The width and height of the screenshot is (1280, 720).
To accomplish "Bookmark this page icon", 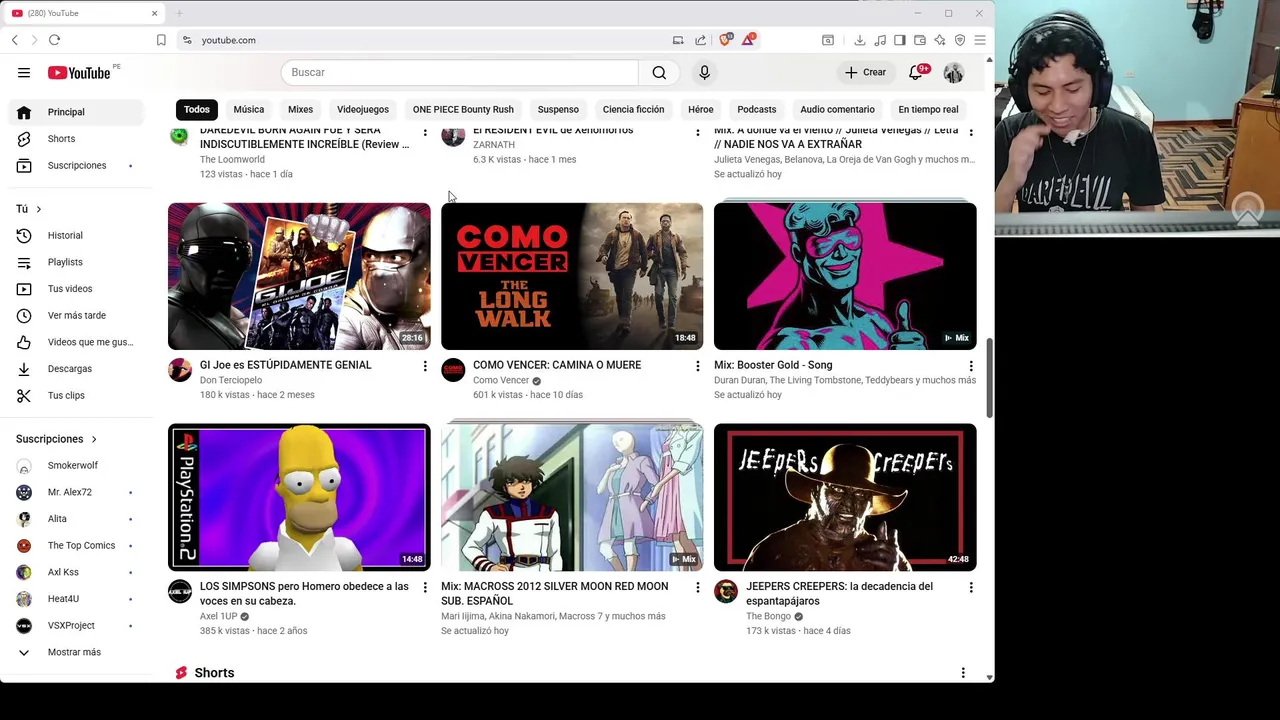I will pos(161,40).
